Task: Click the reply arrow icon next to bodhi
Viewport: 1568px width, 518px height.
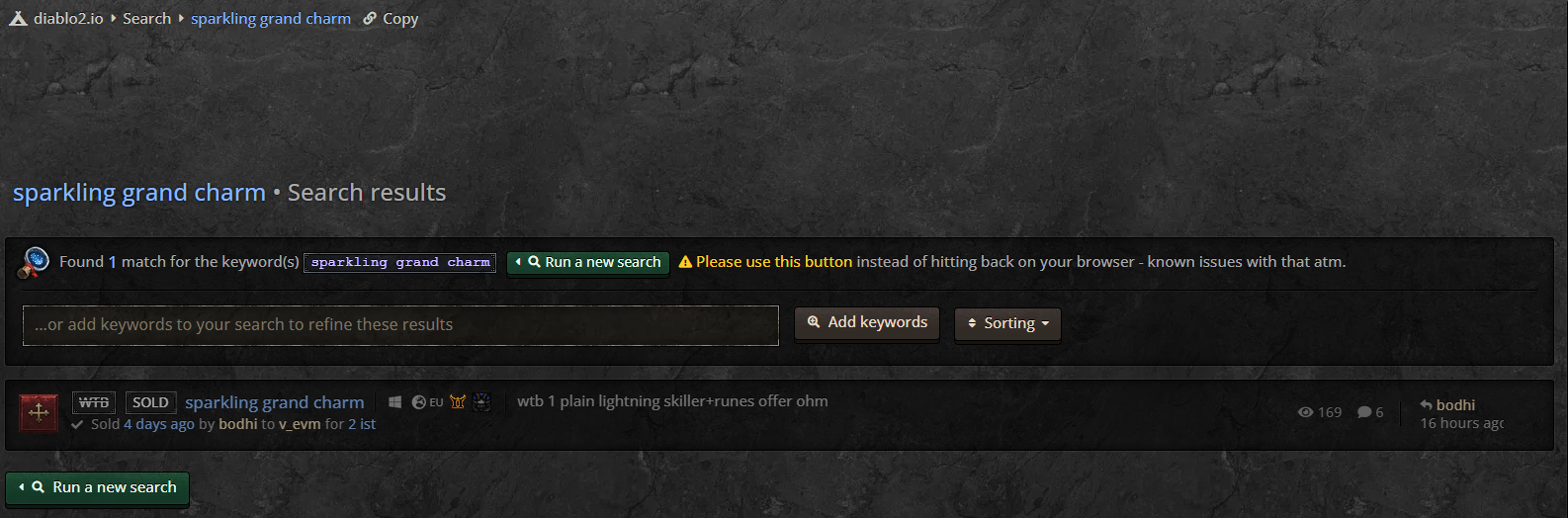Action: click(1426, 404)
